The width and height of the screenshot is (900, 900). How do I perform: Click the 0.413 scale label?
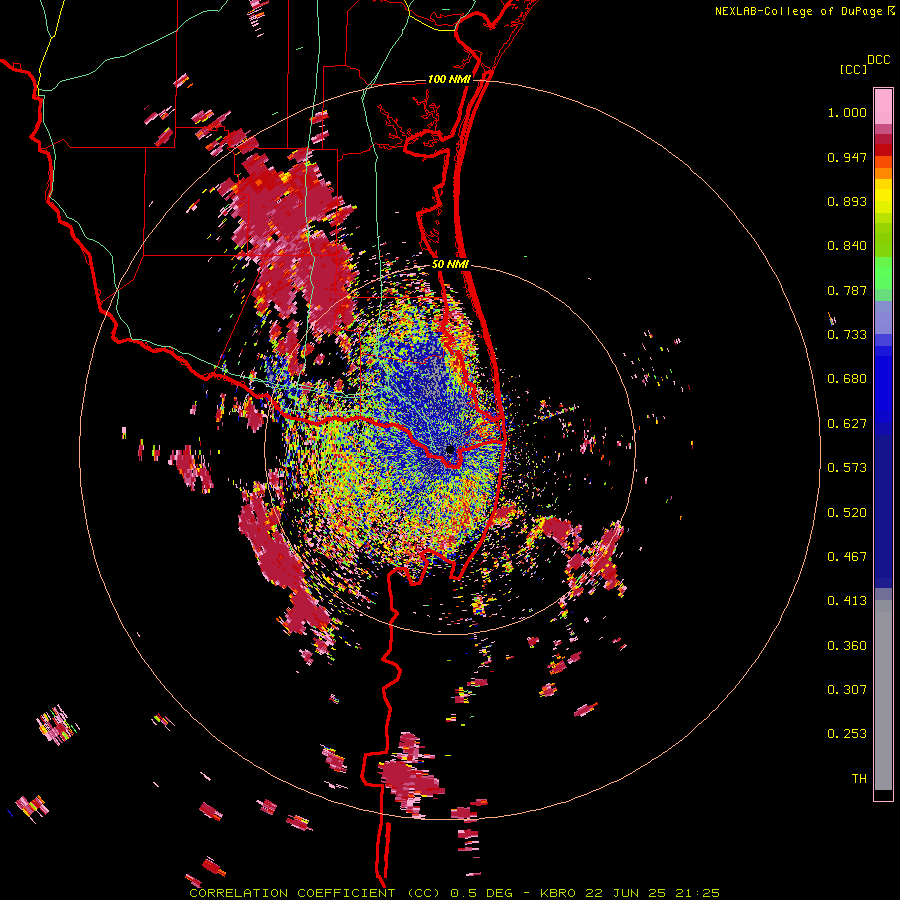[x=847, y=601]
